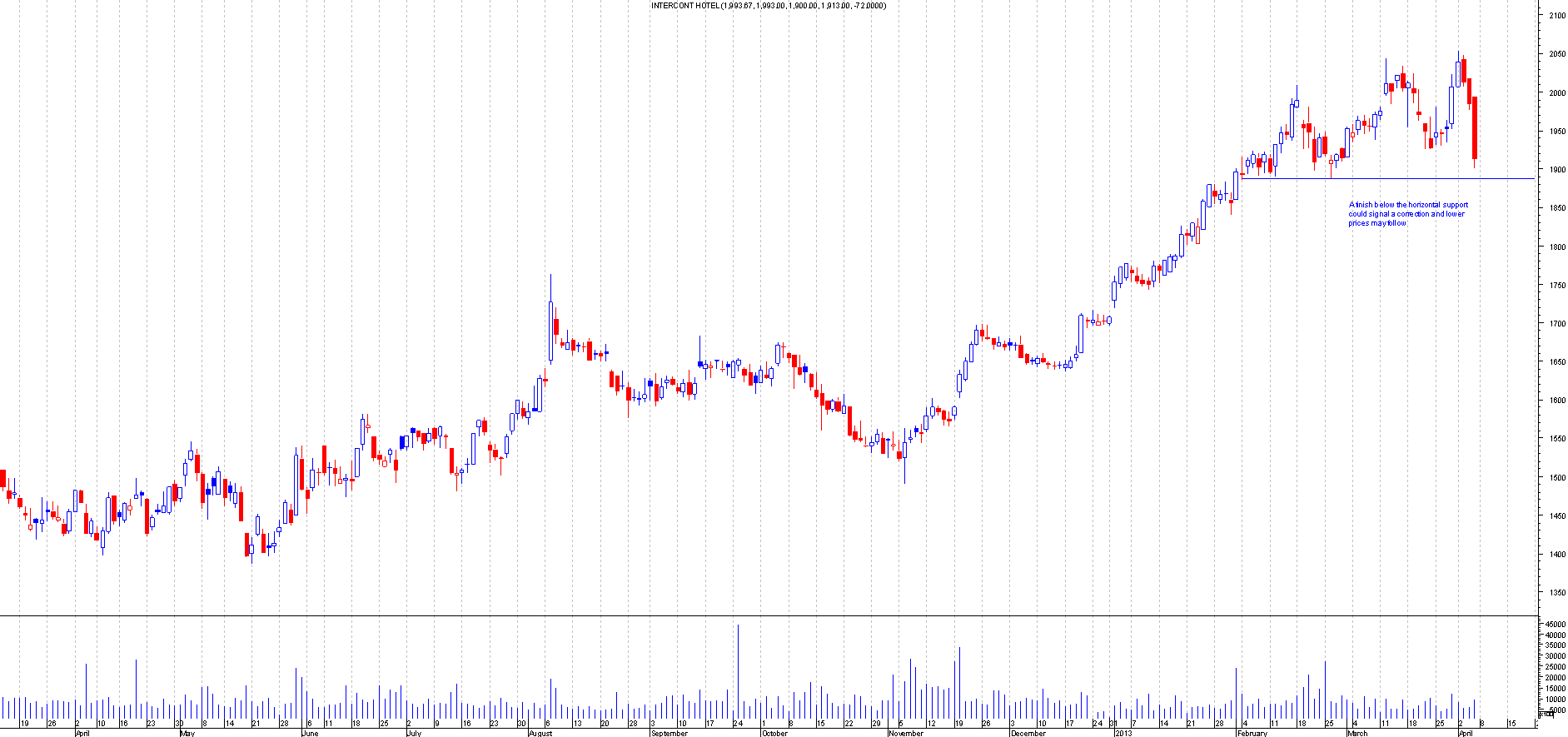Click the December label on time axis
Image resolution: width=1568 pixels, height=737 pixels.
[1028, 733]
